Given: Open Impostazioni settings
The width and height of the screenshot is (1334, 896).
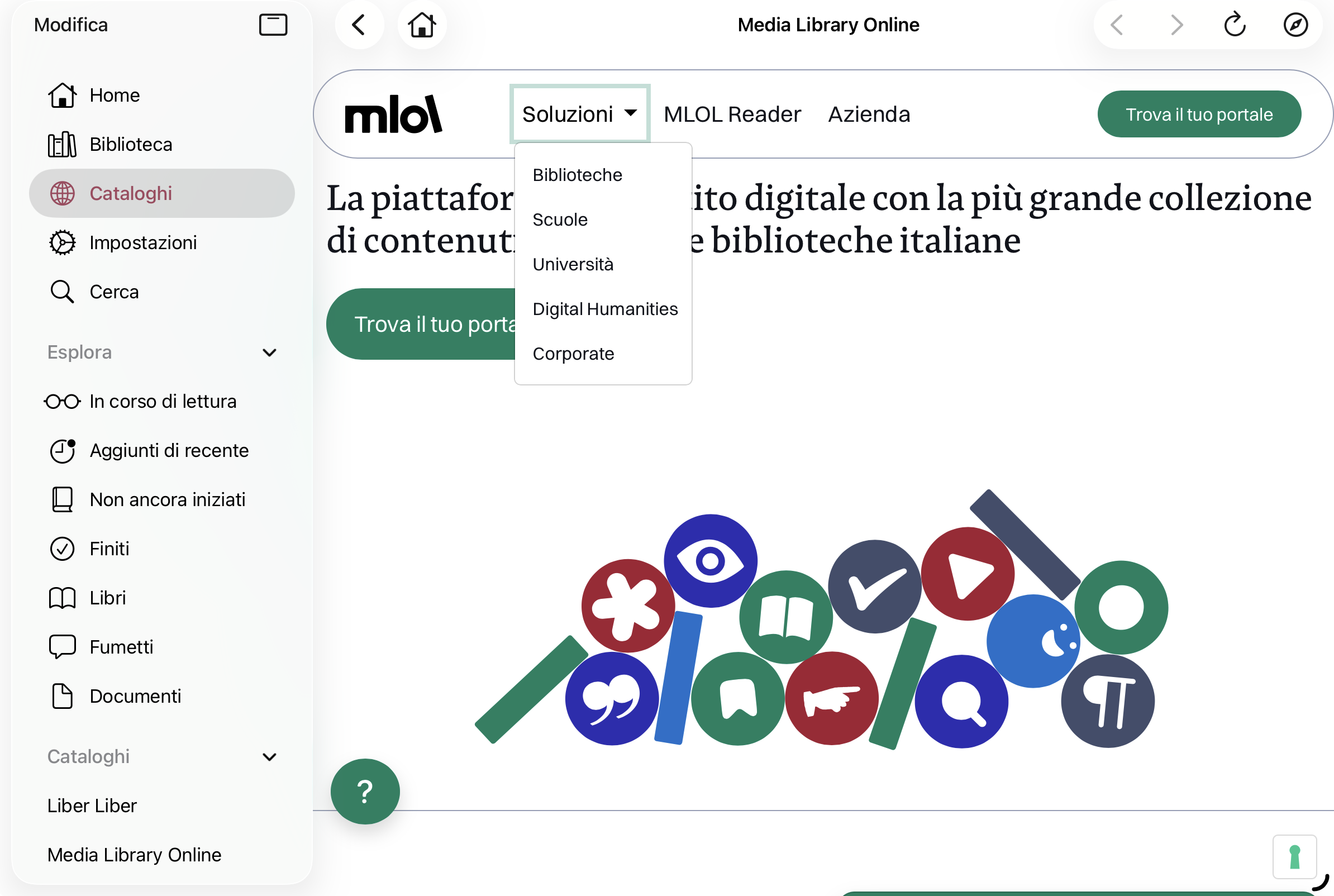Looking at the screenshot, I should (x=161, y=242).
